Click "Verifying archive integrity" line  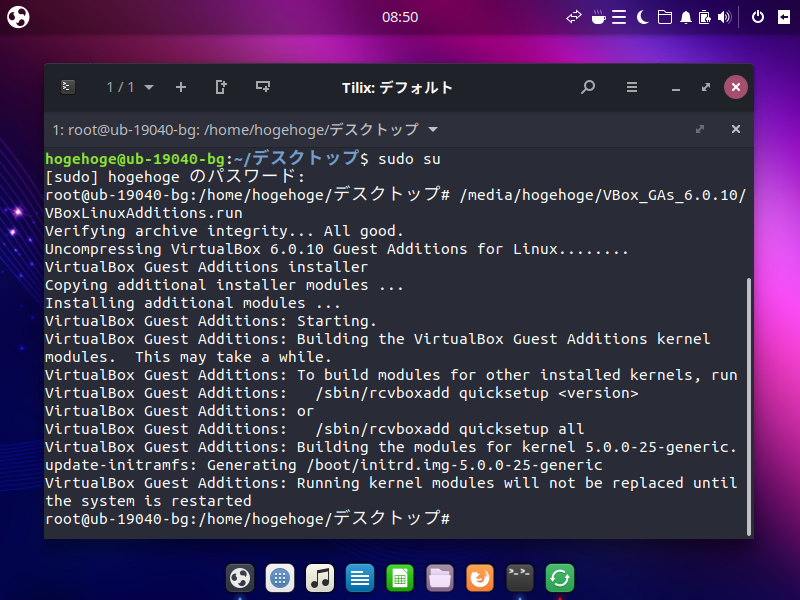coord(224,231)
